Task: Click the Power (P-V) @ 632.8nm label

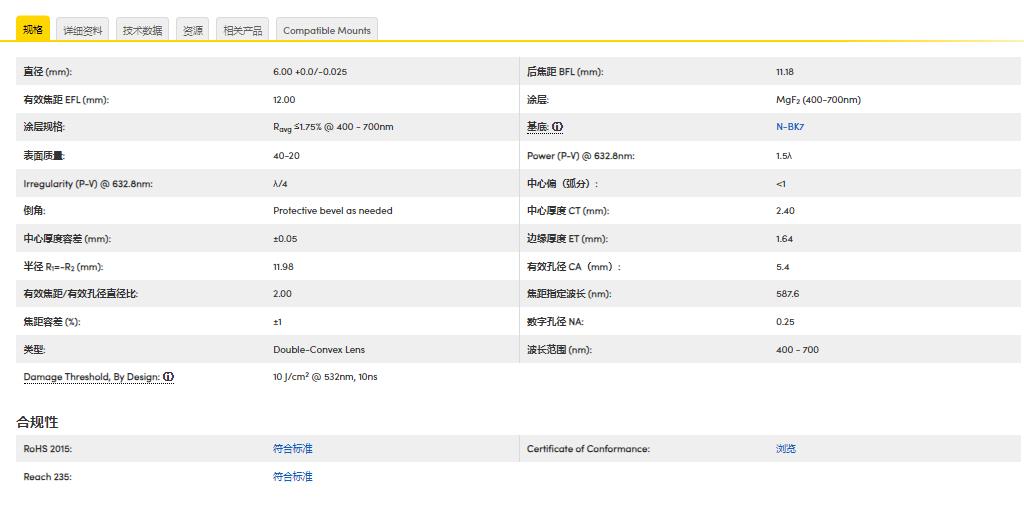Action: pos(581,155)
